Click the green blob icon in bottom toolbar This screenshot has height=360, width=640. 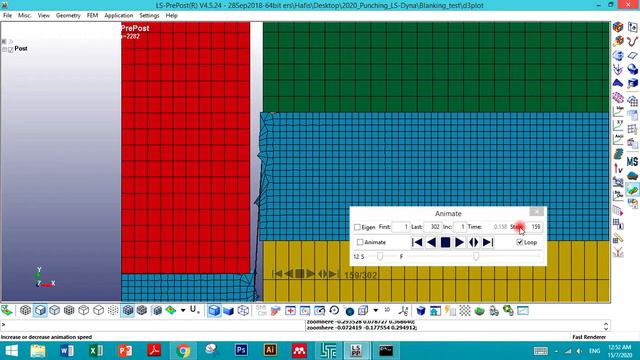click(480, 311)
